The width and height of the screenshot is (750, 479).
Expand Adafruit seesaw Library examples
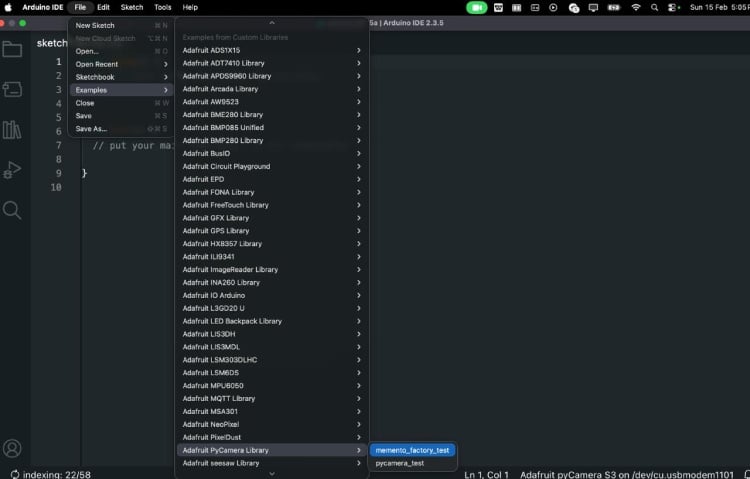(x=272, y=463)
